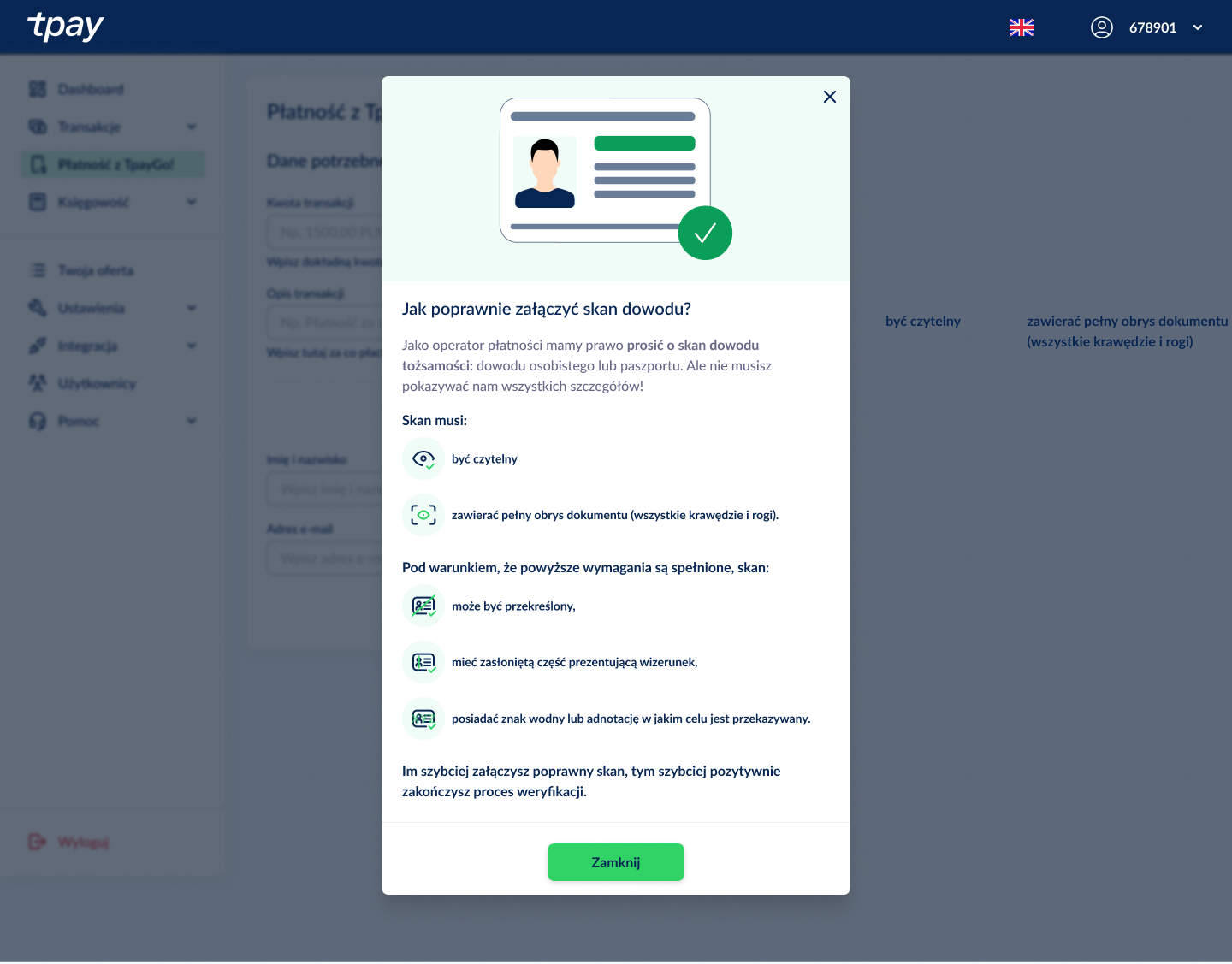Click the Wyloguj logout icon
Image resolution: width=1232 pixels, height=964 pixels.
click(37, 842)
